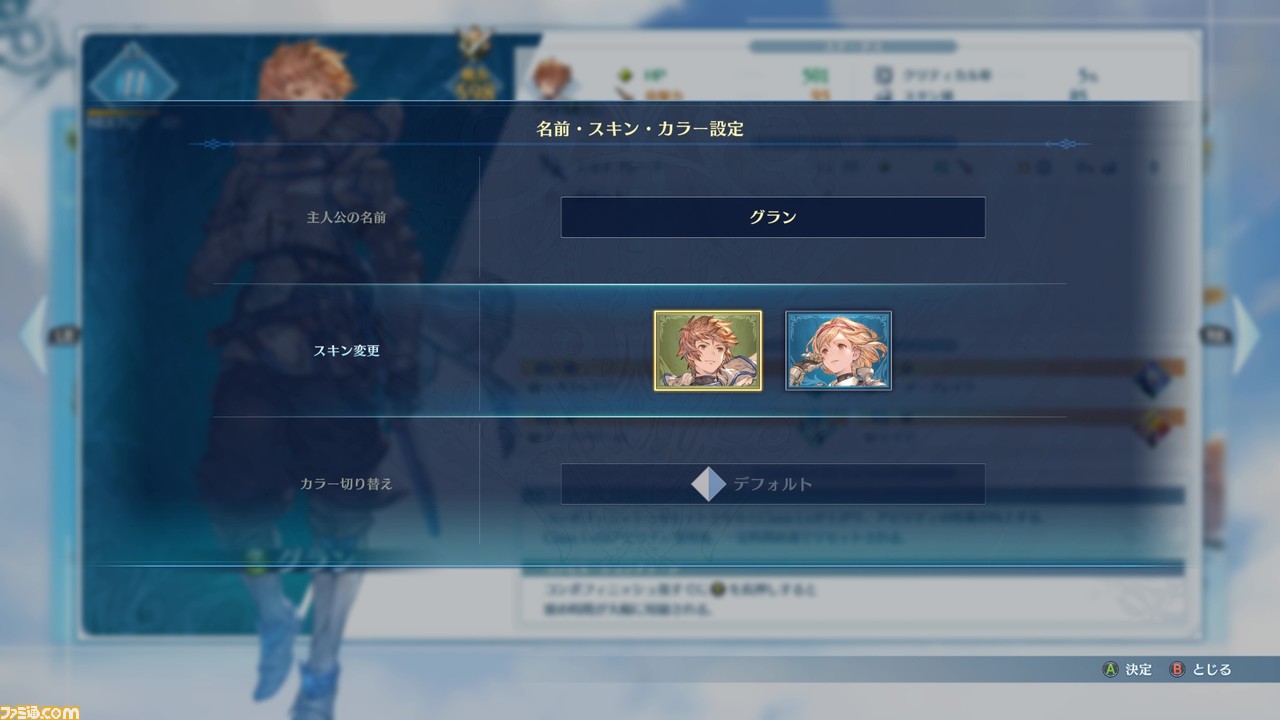Select the カラー切り替え row label
Image resolution: width=1280 pixels, height=720 pixels.
click(x=346, y=484)
